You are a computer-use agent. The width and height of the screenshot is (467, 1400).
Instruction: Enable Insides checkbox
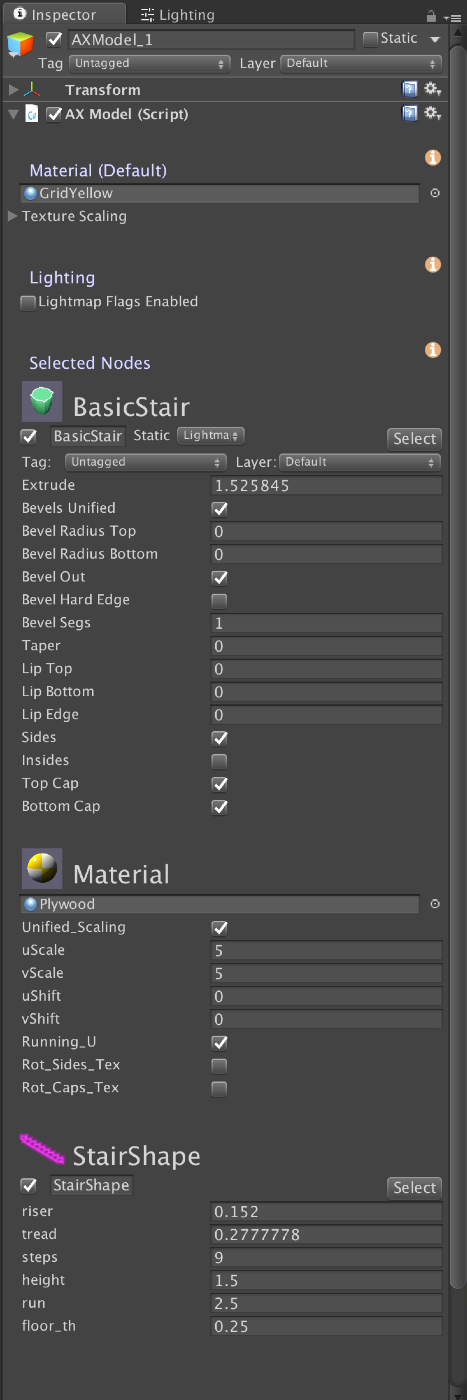[219, 761]
